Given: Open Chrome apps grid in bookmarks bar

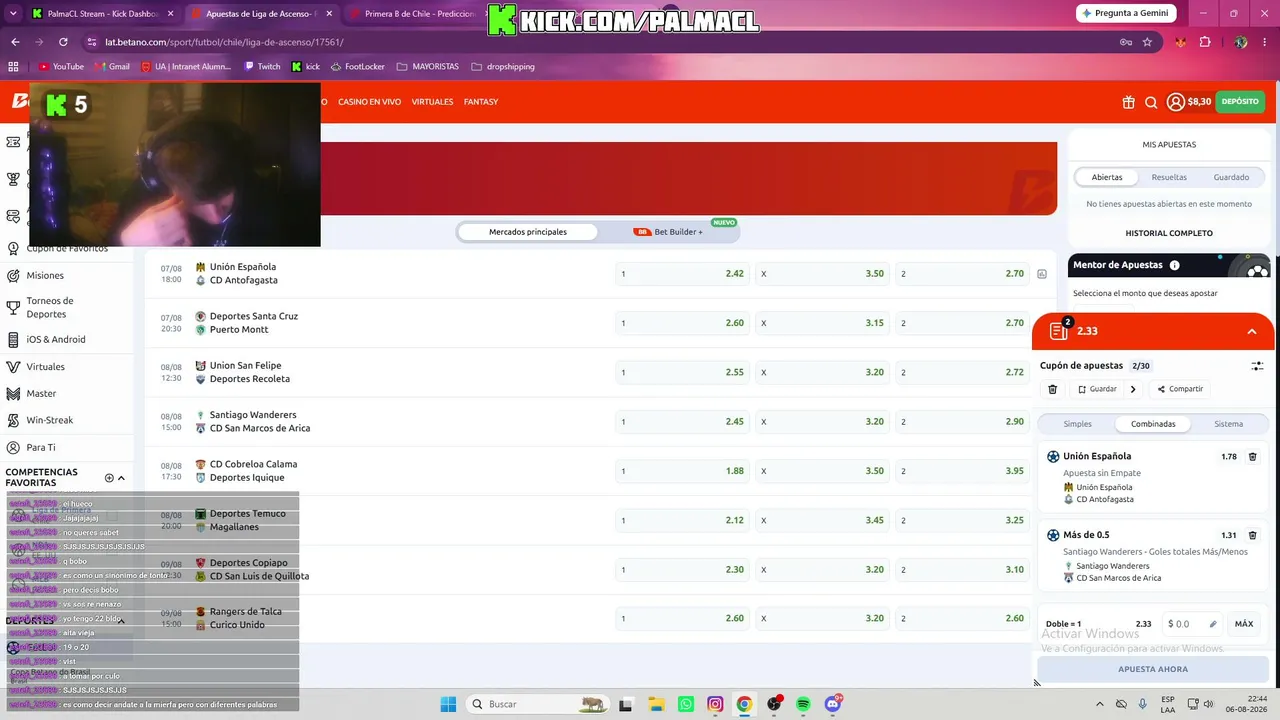Looking at the screenshot, I should pyautogui.click(x=13, y=67).
